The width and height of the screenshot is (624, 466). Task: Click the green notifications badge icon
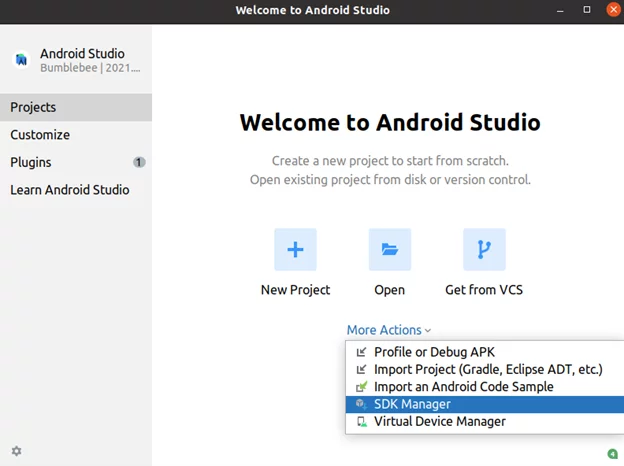(x=612, y=454)
